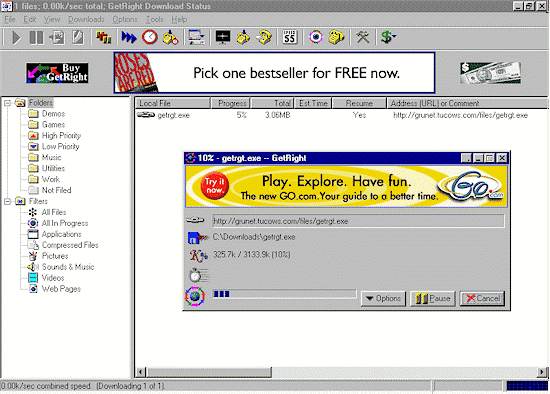The width and height of the screenshot is (550, 394).
Task: Select the All Files filter
Action: (54, 212)
